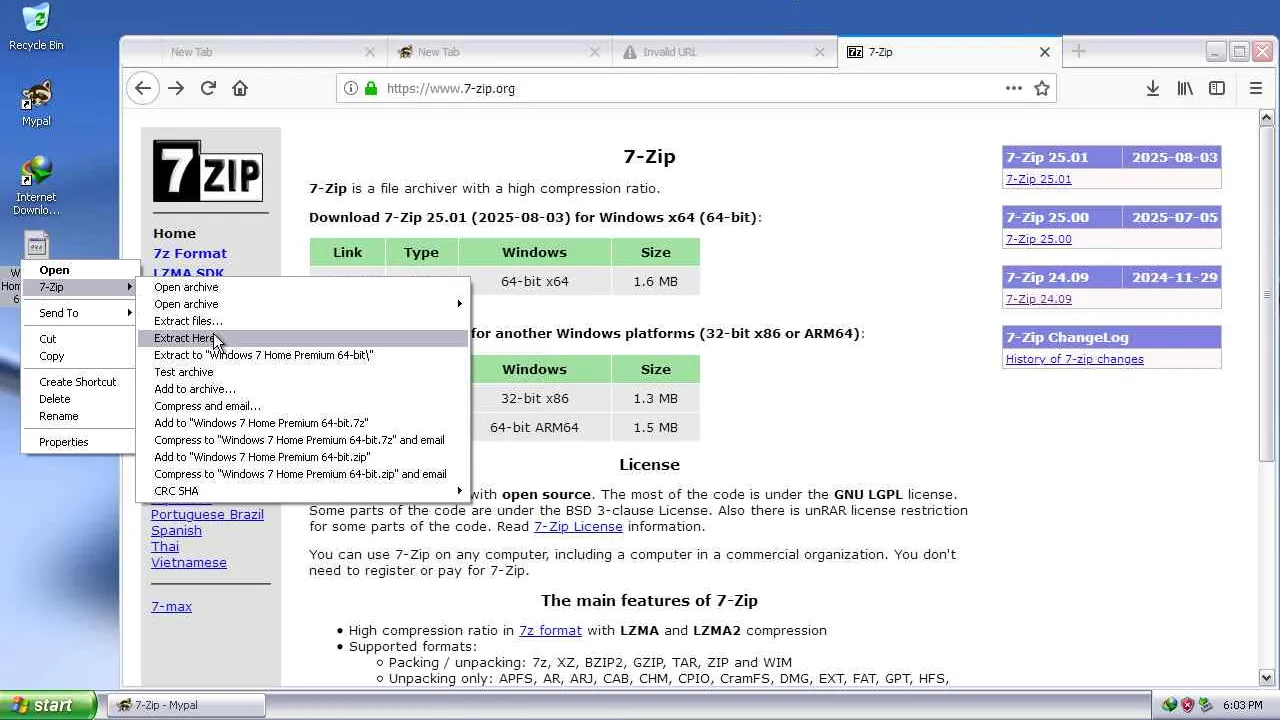Reload the 7-zip.org page
The width and height of the screenshot is (1280, 720).
pos(208,88)
